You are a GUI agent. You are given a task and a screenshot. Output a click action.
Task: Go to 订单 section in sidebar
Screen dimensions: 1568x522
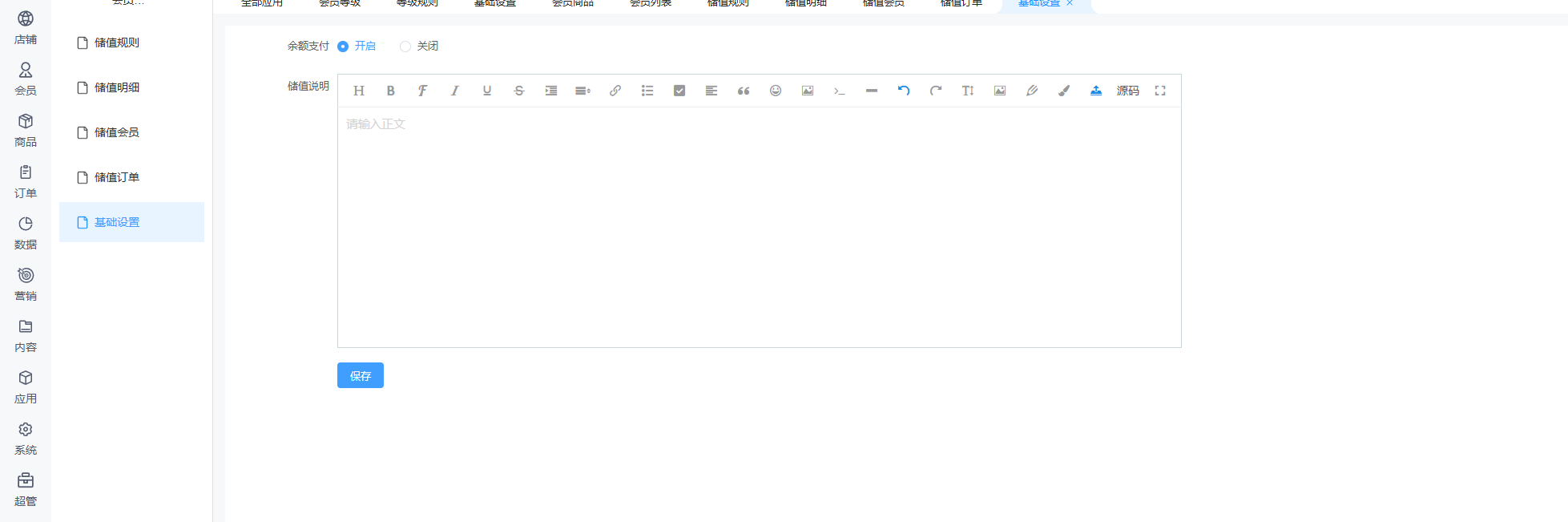pyautogui.click(x=26, y=182)
